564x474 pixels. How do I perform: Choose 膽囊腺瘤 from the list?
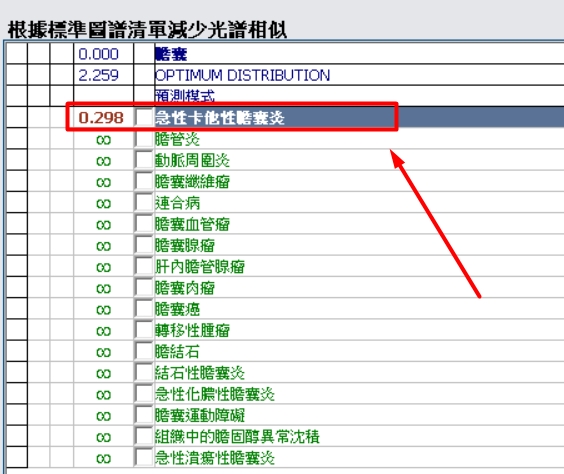pos(185,245)
